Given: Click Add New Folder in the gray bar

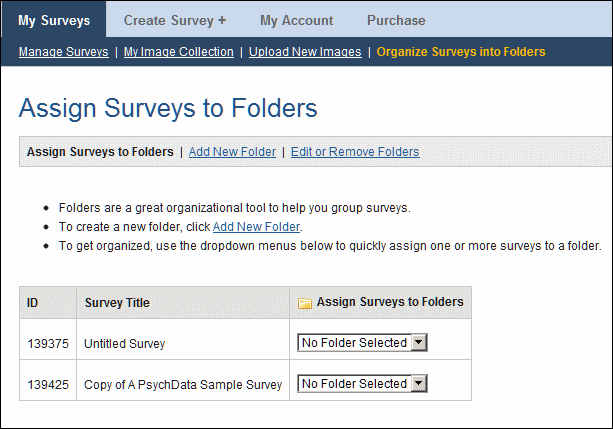Looking at the screenshot, I should [232, 151].
